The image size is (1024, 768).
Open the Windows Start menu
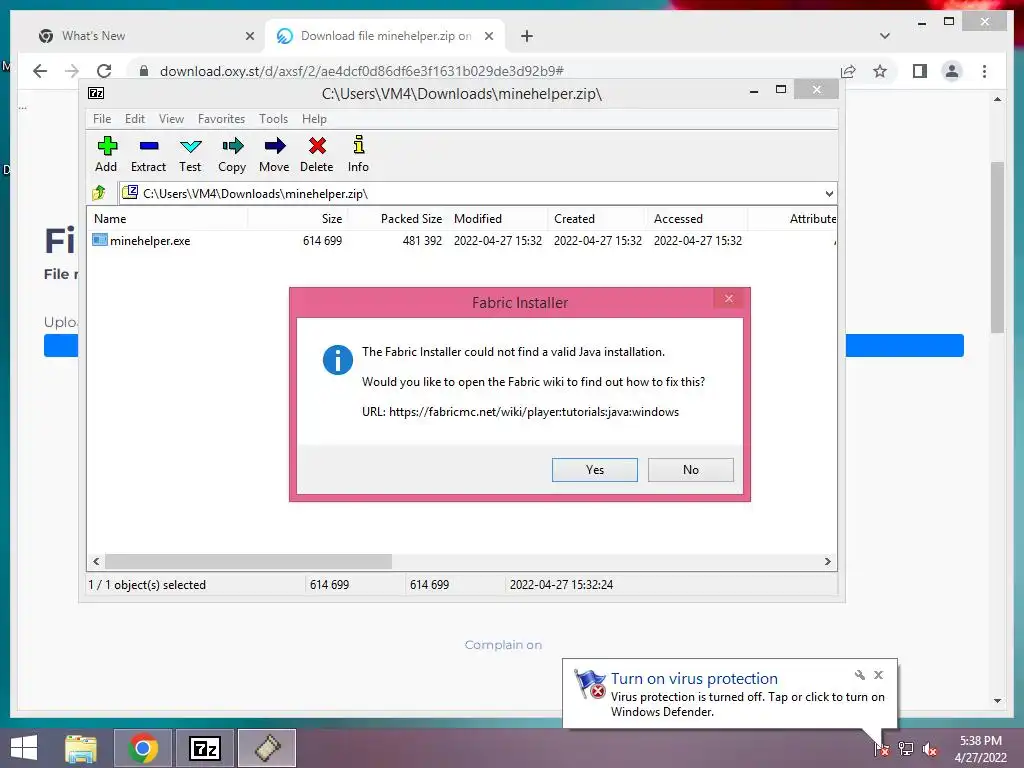24,748
